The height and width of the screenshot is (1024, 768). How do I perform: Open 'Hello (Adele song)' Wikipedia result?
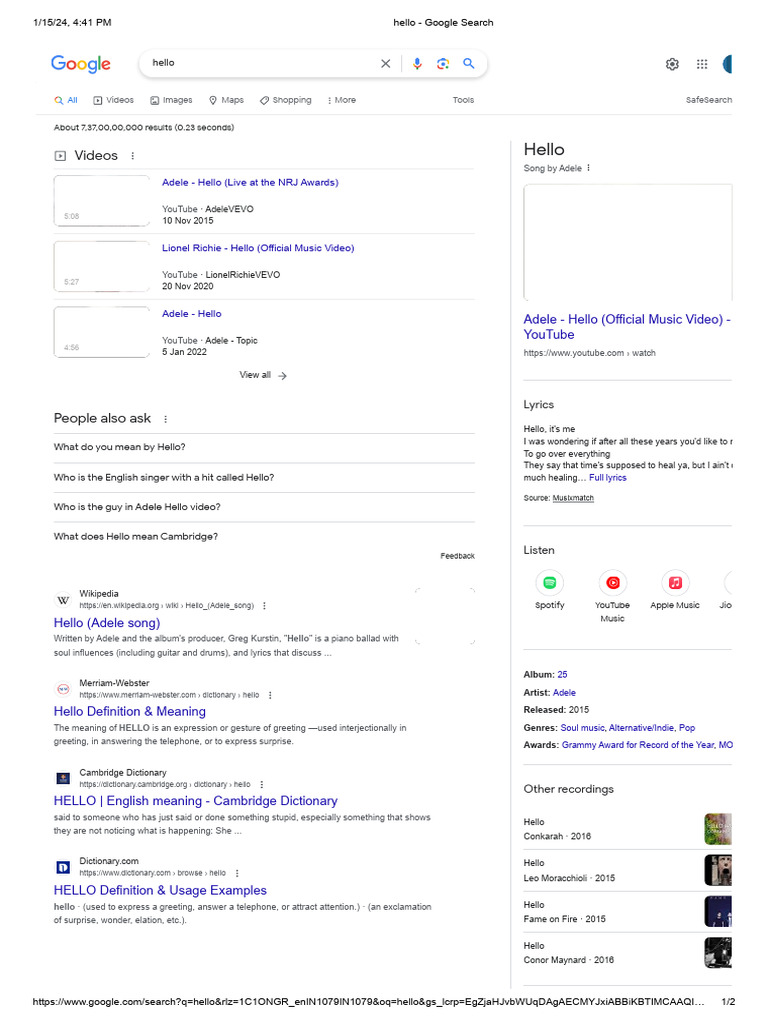[107, 623]
